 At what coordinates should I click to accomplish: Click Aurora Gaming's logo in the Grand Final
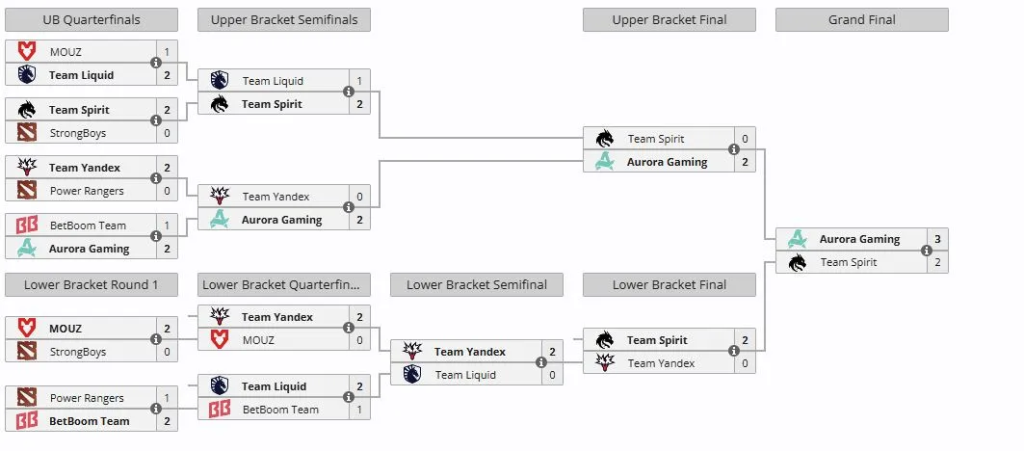click(x=797, y=239)
